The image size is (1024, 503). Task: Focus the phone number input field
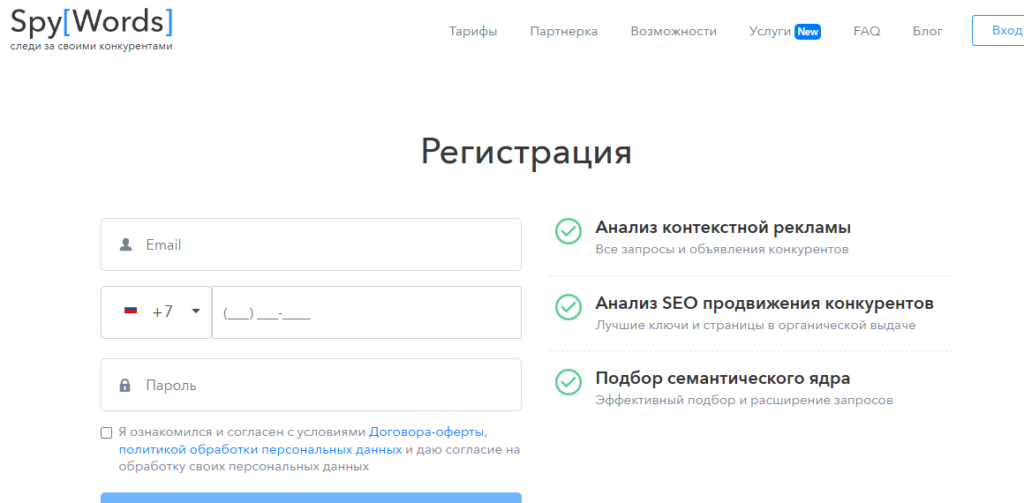(367, 312)
